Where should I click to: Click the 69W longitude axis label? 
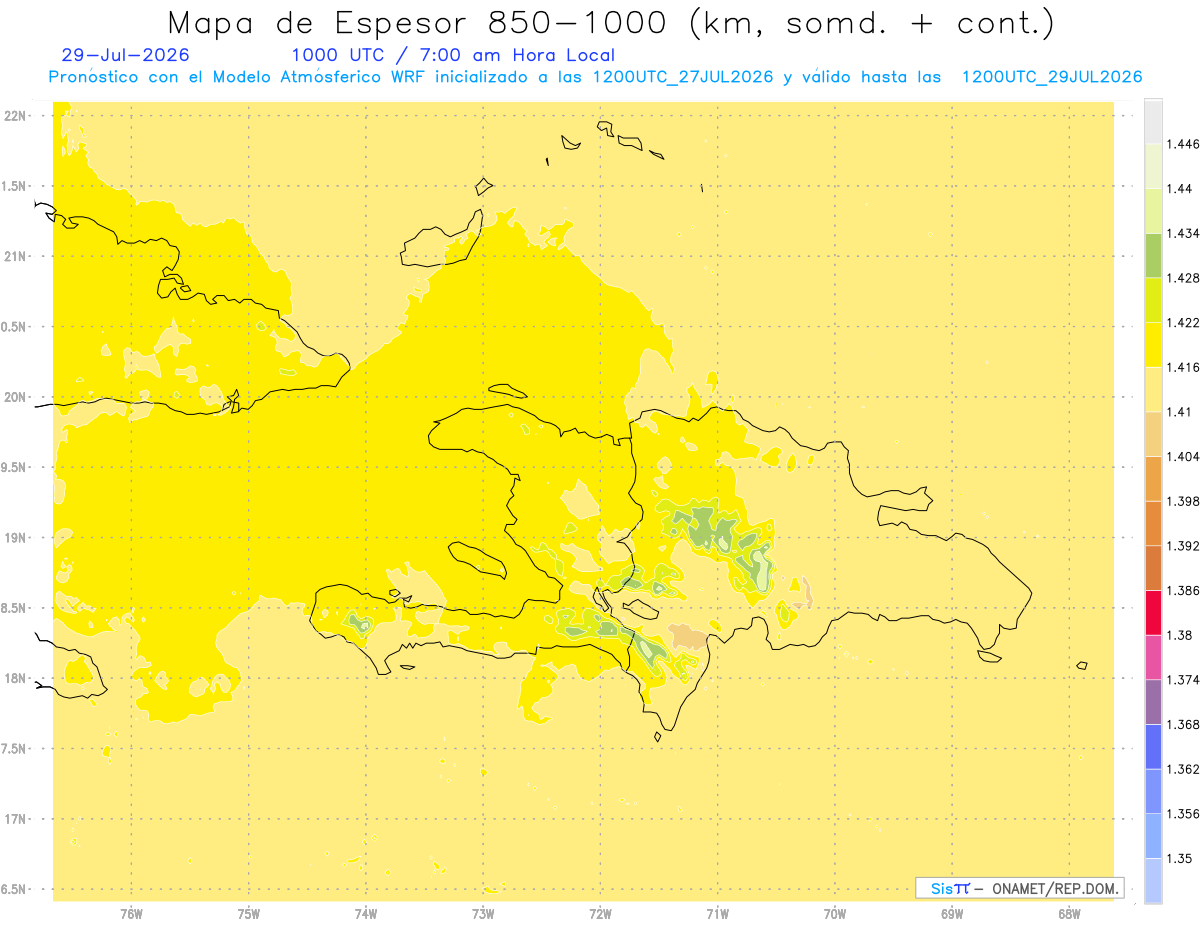click(952, 914)
